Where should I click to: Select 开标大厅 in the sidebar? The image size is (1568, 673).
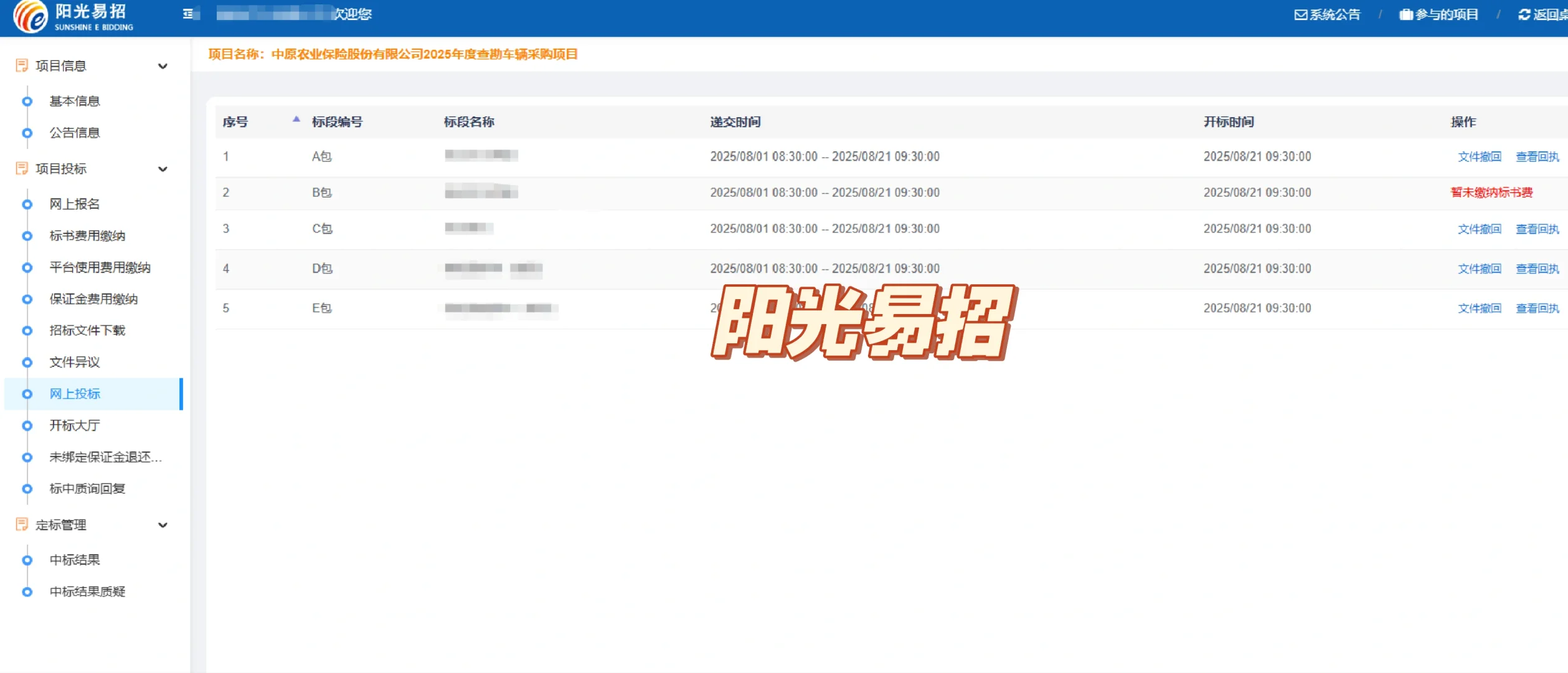click(75, 426)
